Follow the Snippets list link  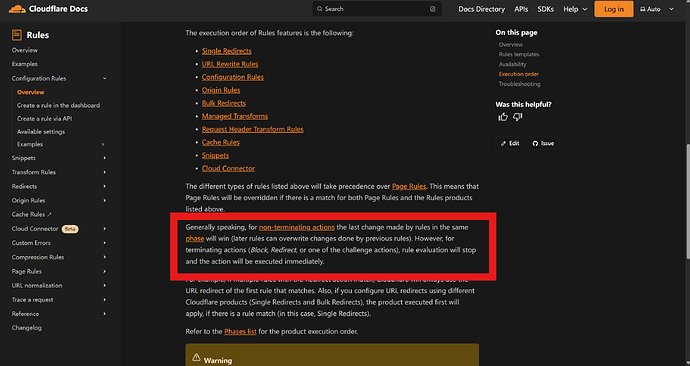[215, 155]
